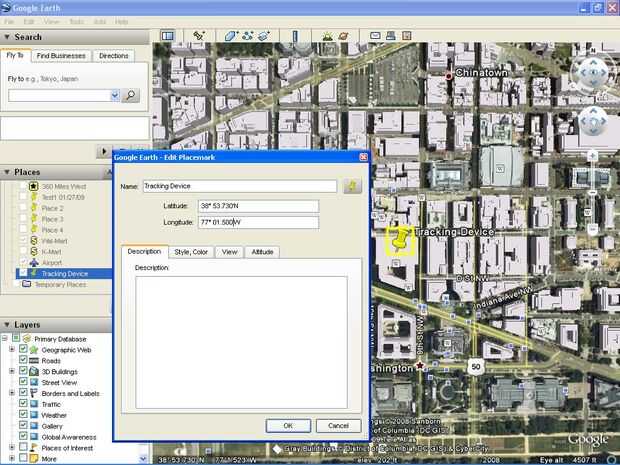
Task: Click the View in Google Maps icon
Action: 406,36
